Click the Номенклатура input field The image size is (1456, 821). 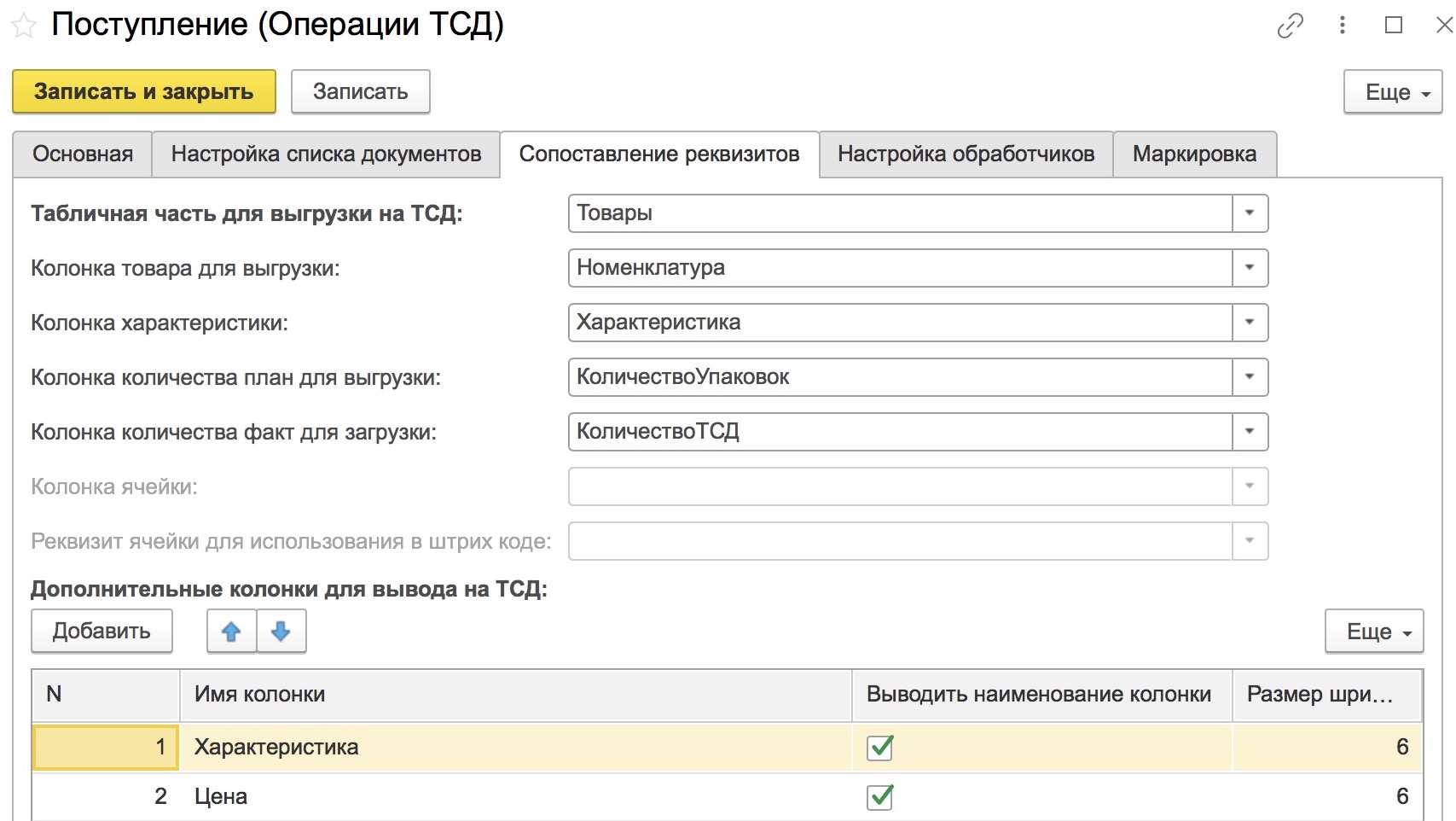(900, 268)
